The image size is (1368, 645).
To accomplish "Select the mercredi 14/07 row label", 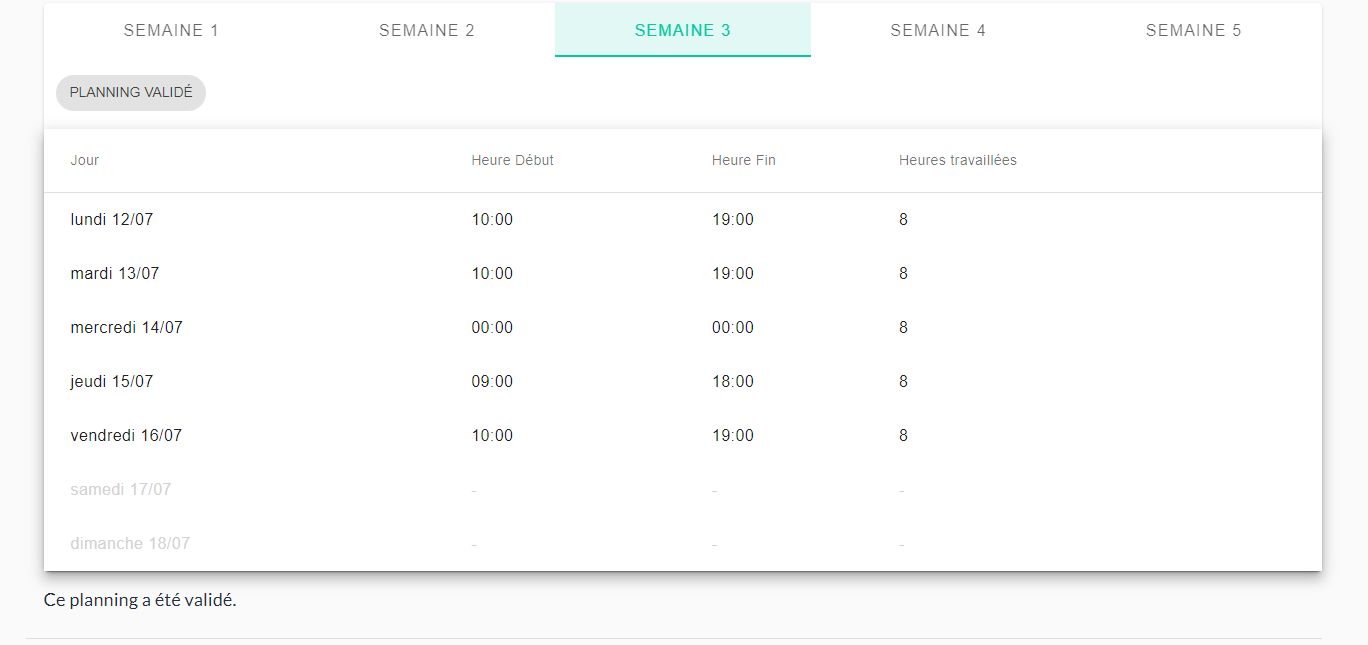I will click(x=127, y=327).
